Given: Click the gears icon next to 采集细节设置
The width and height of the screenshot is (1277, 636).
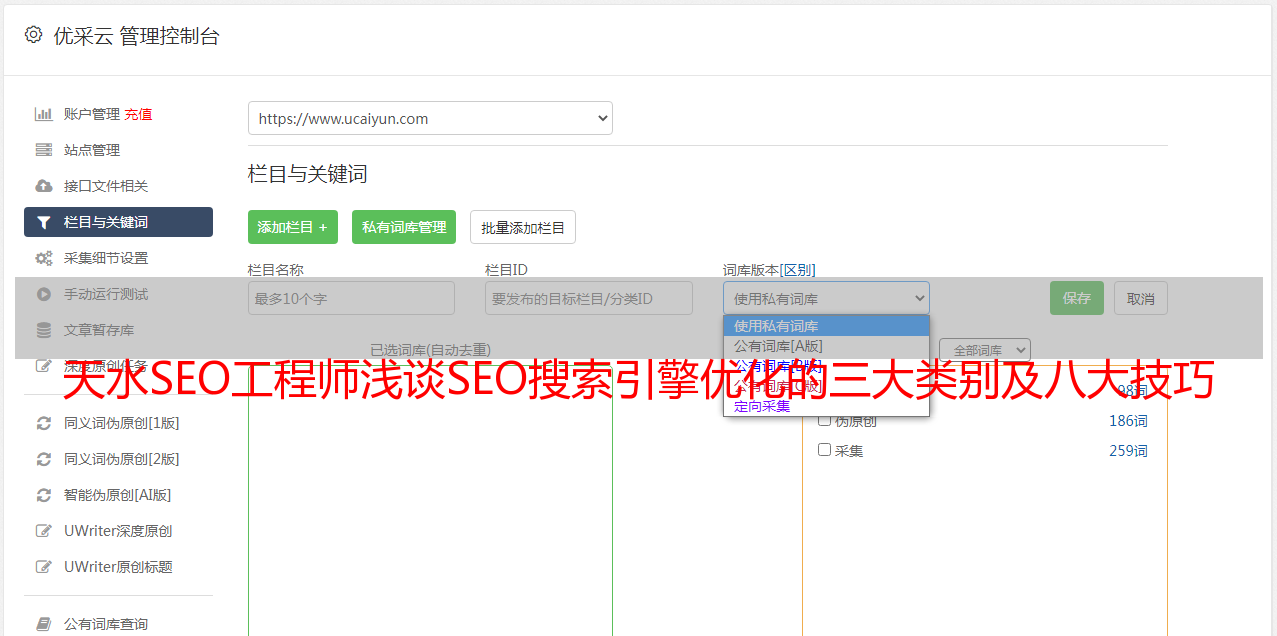Looking at the screenshot, I should pos(43,258).
